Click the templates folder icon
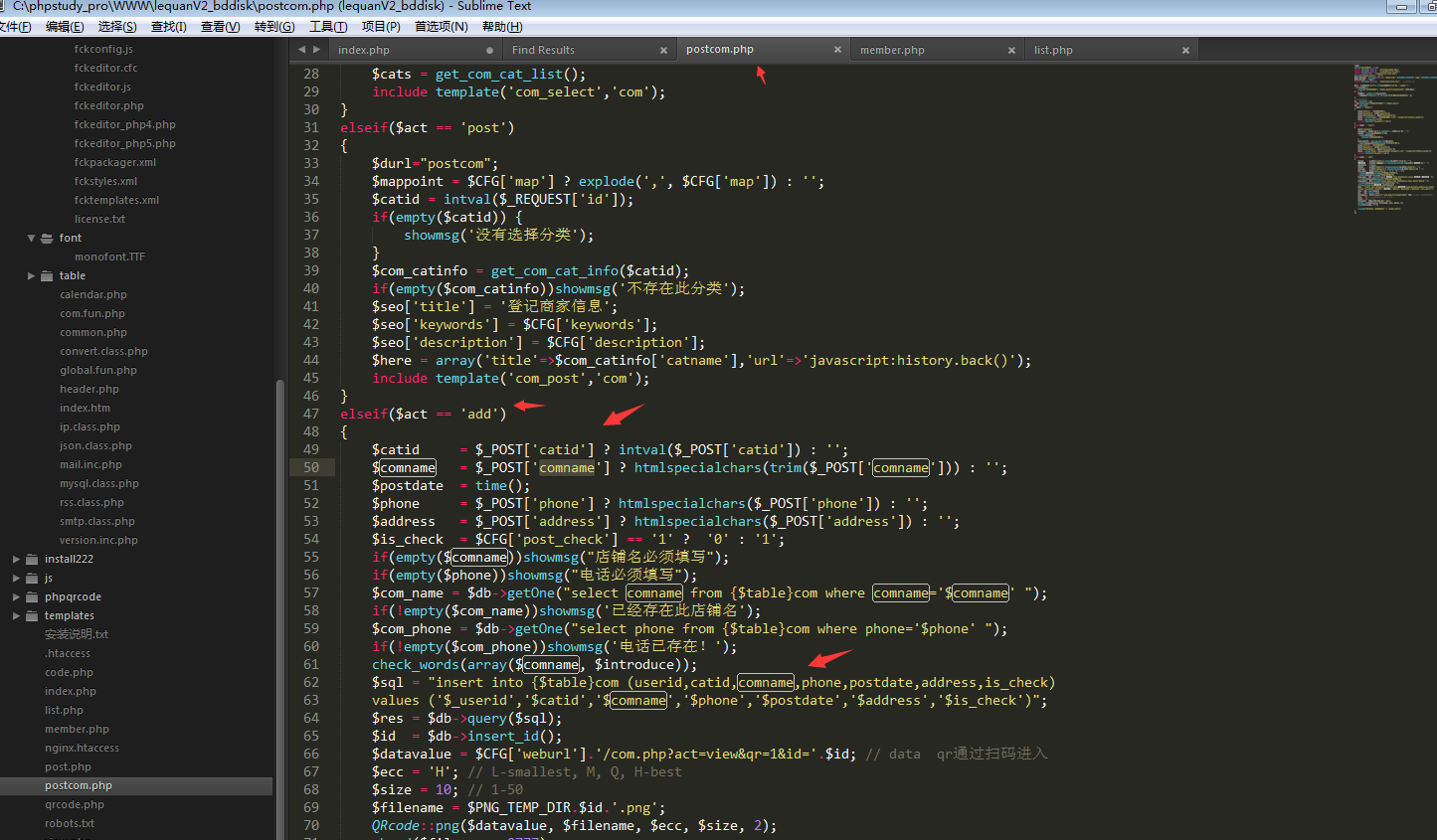 point(33,616)
